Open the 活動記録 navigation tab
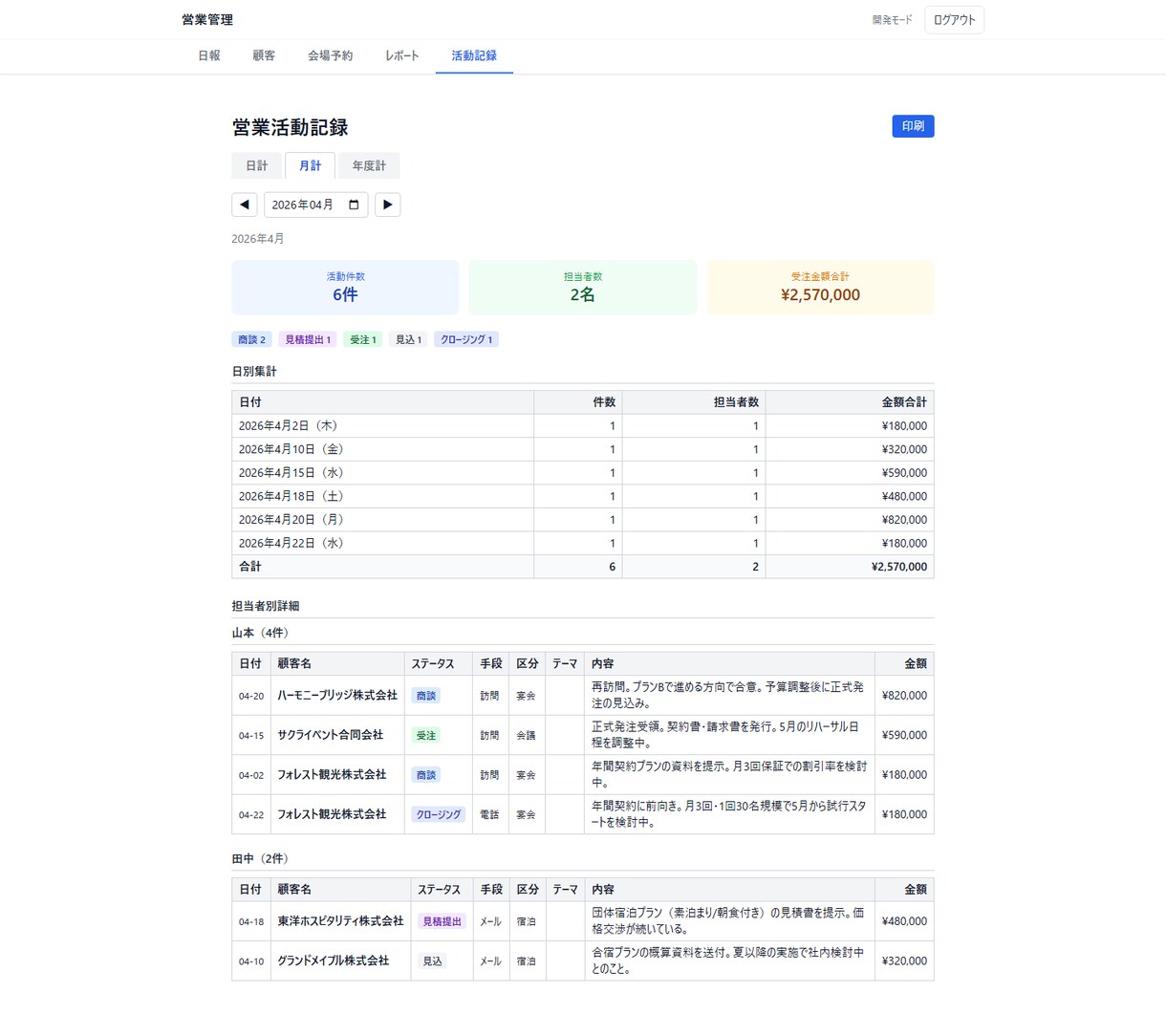 coord(474,55)
